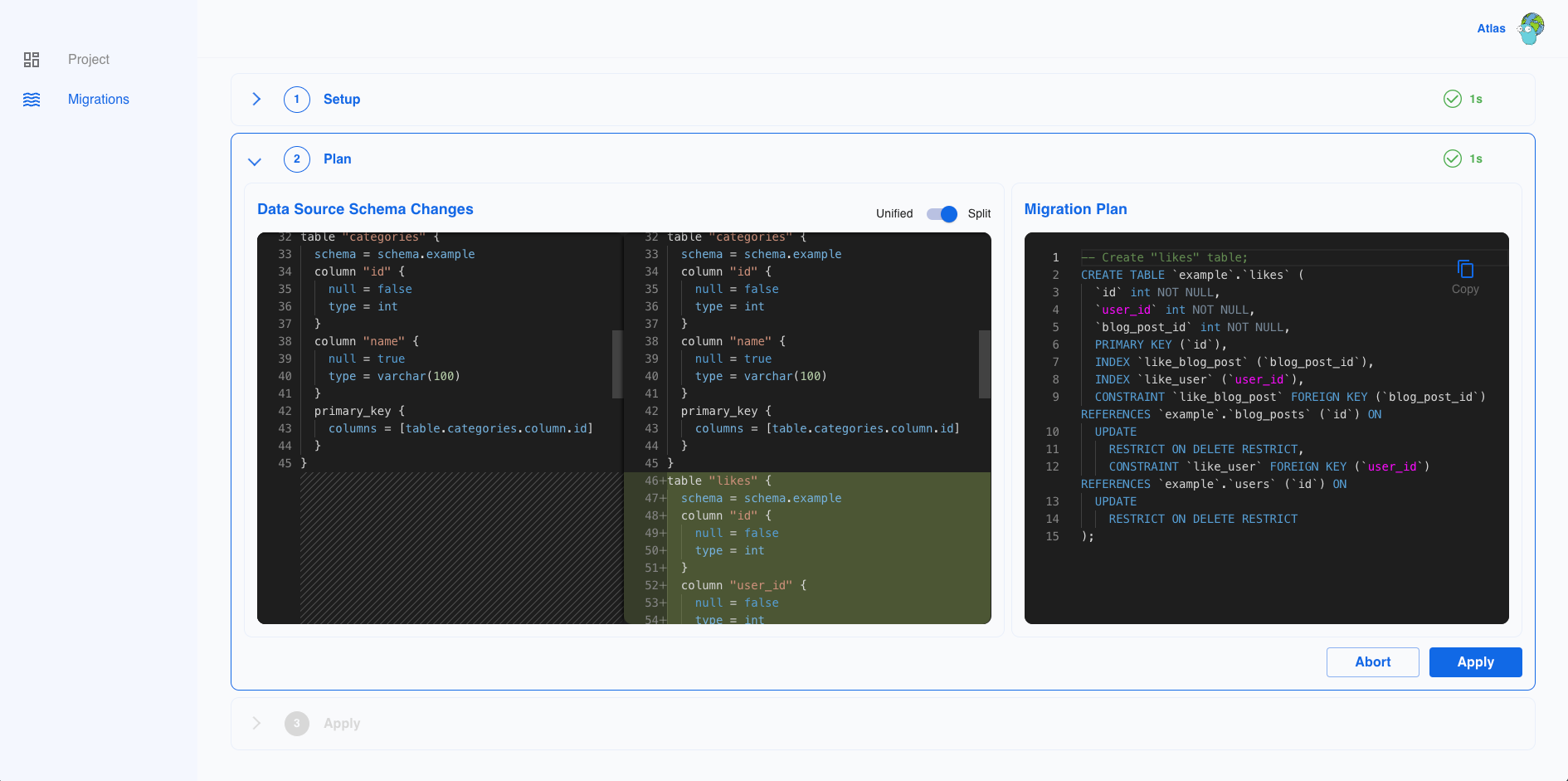Collapse the Plan step chevron
The width and height of the screenshot is (1568, 781).
255,162
